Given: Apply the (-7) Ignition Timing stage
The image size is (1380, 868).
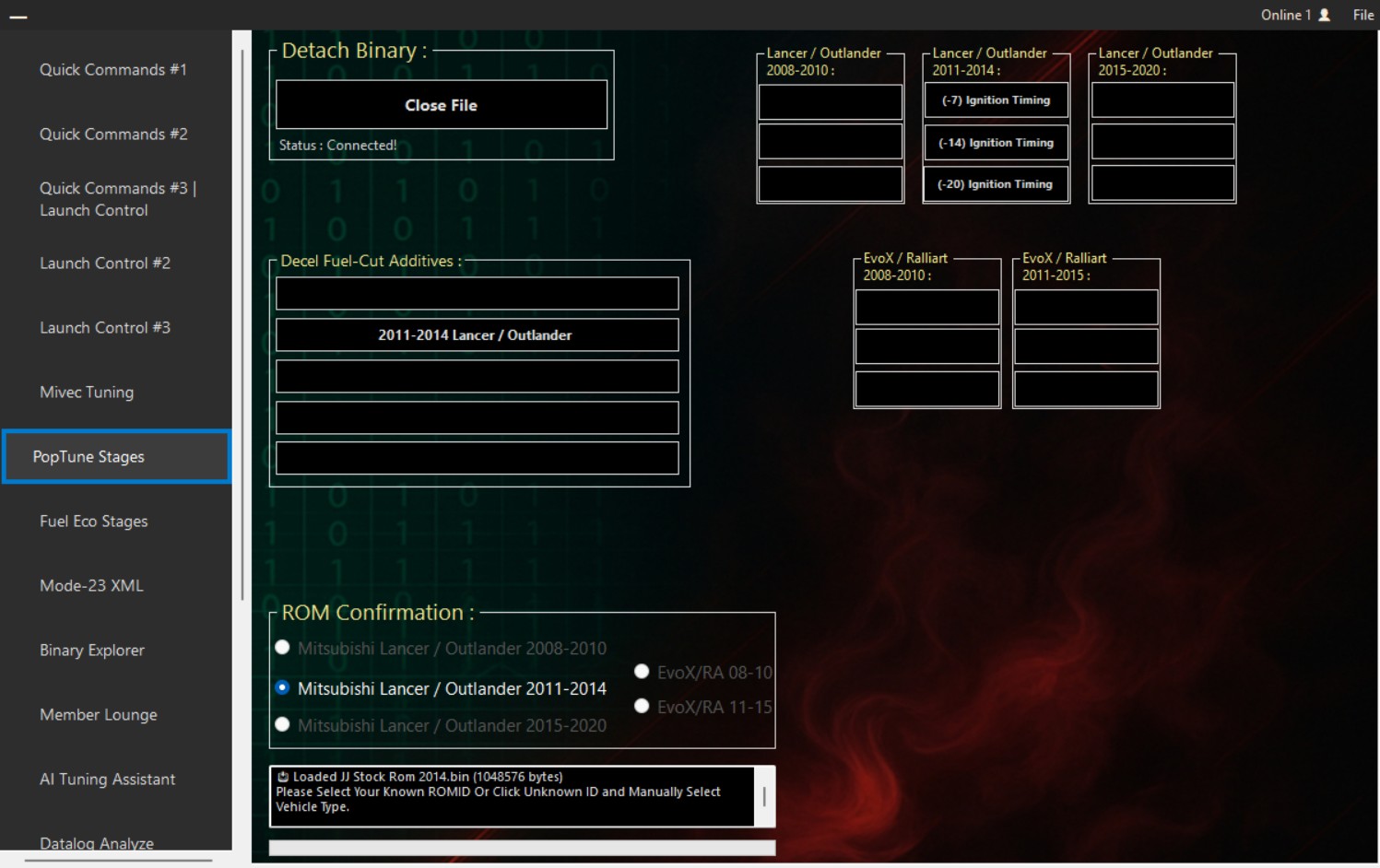Looking at the screenshot, I should point(995,100).
